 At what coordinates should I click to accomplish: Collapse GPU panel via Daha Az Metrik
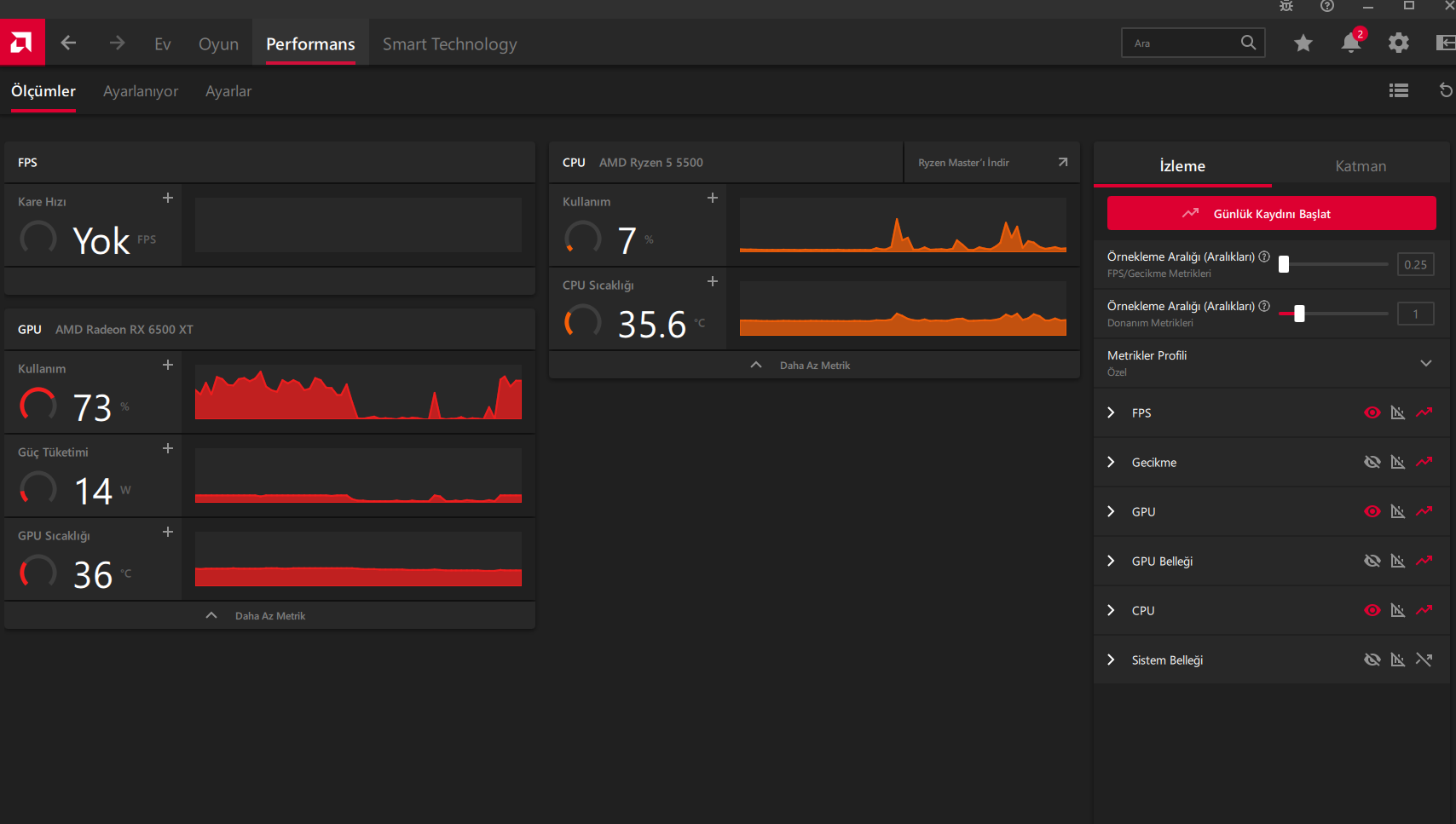coord(269,615)
